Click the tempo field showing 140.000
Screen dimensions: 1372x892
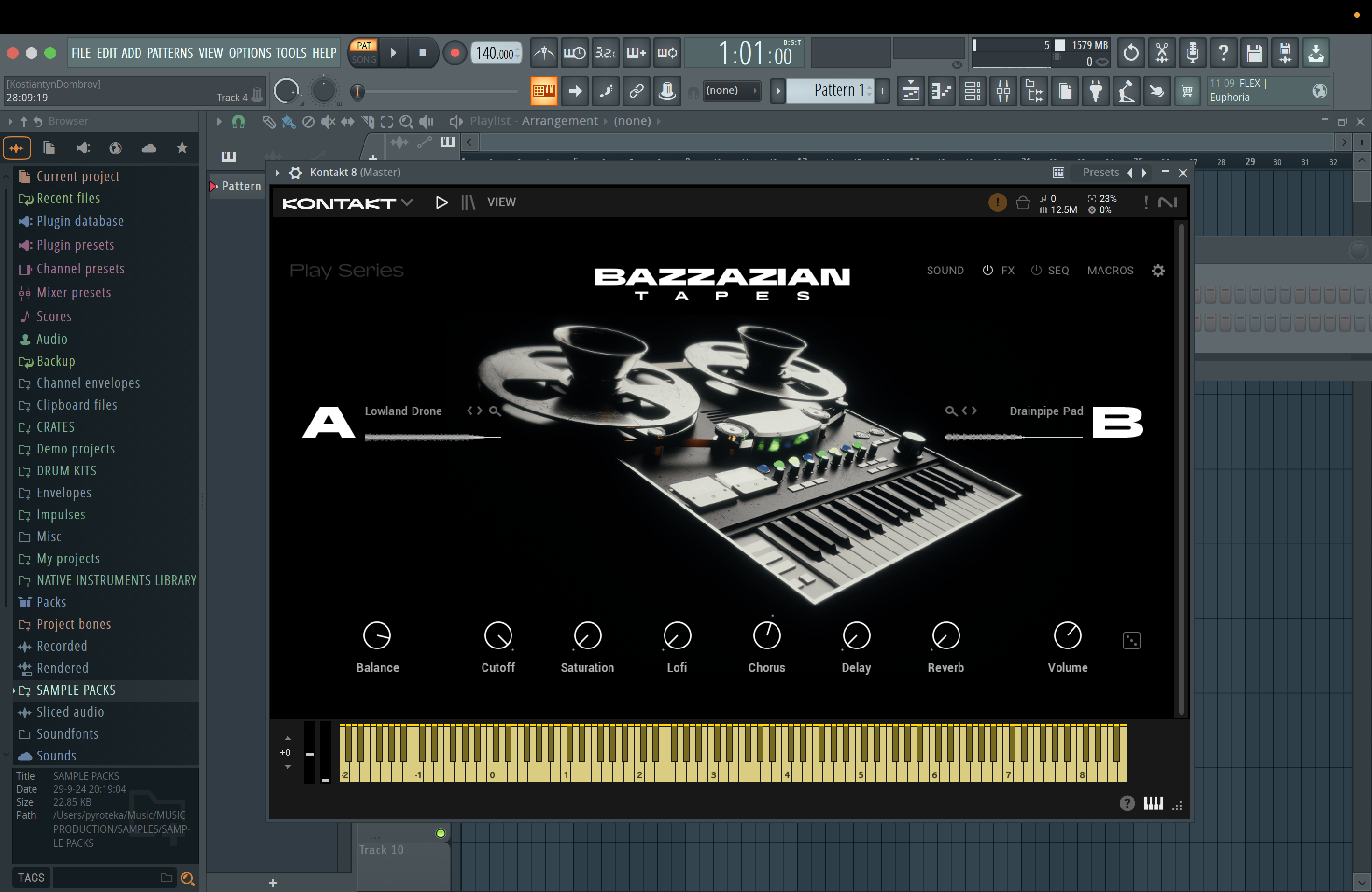click(494, 54)
